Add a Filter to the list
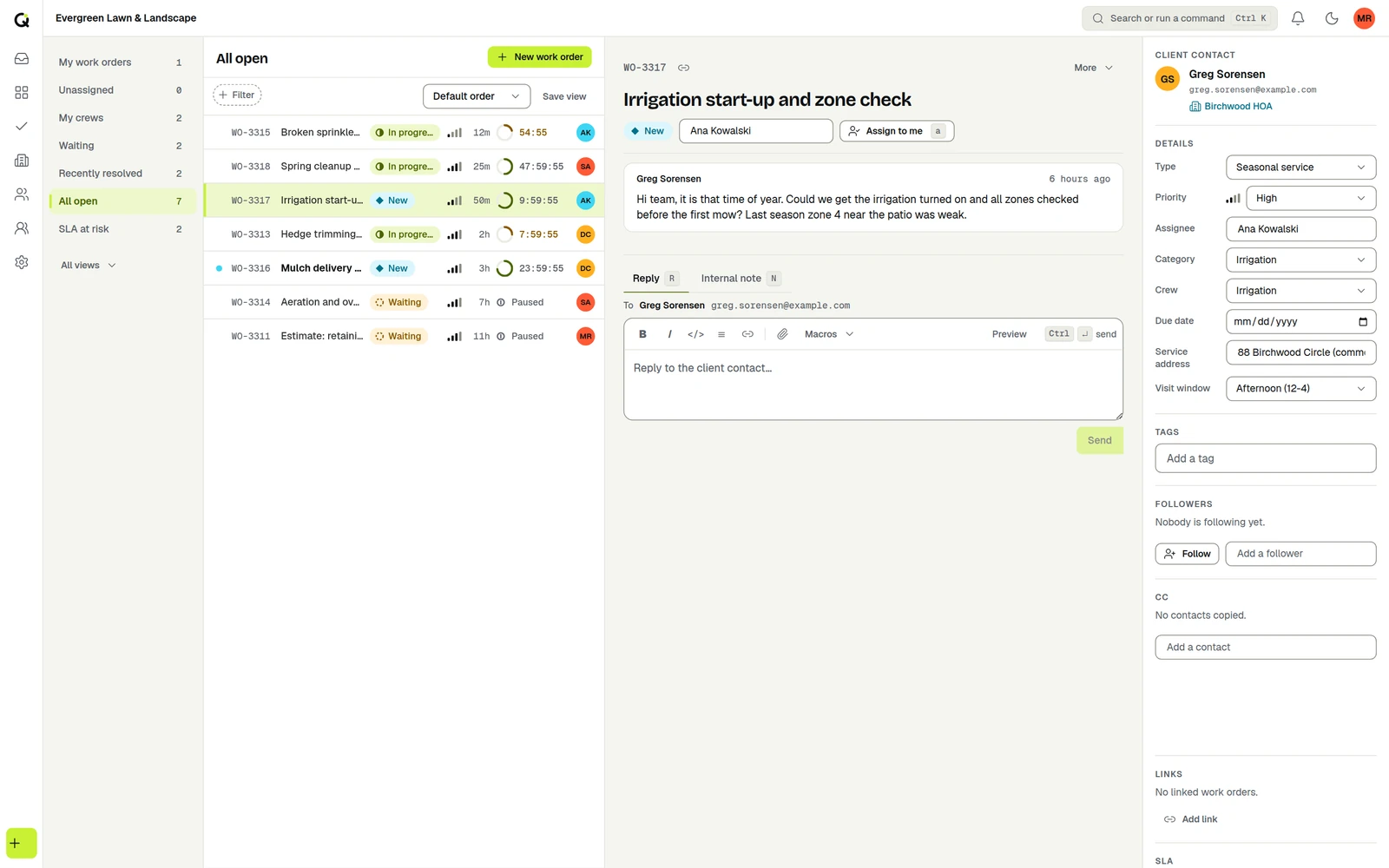 [x=237, y=95]
